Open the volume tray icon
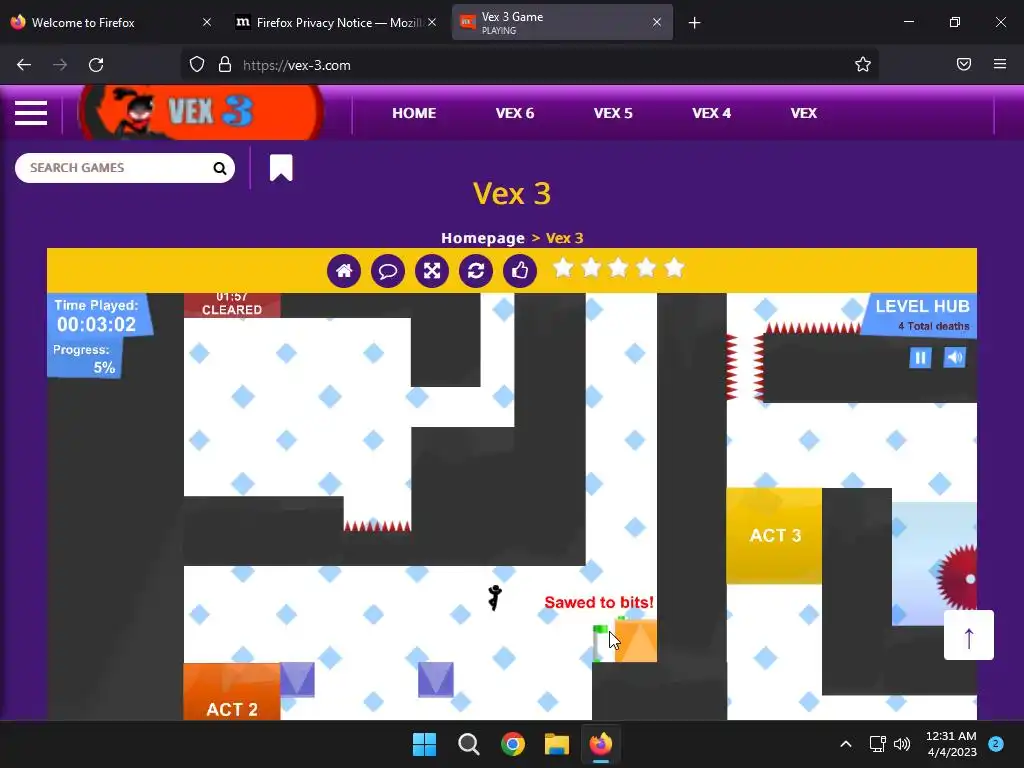The height and width of the screenshot is (768, 1024). point(902,744)
